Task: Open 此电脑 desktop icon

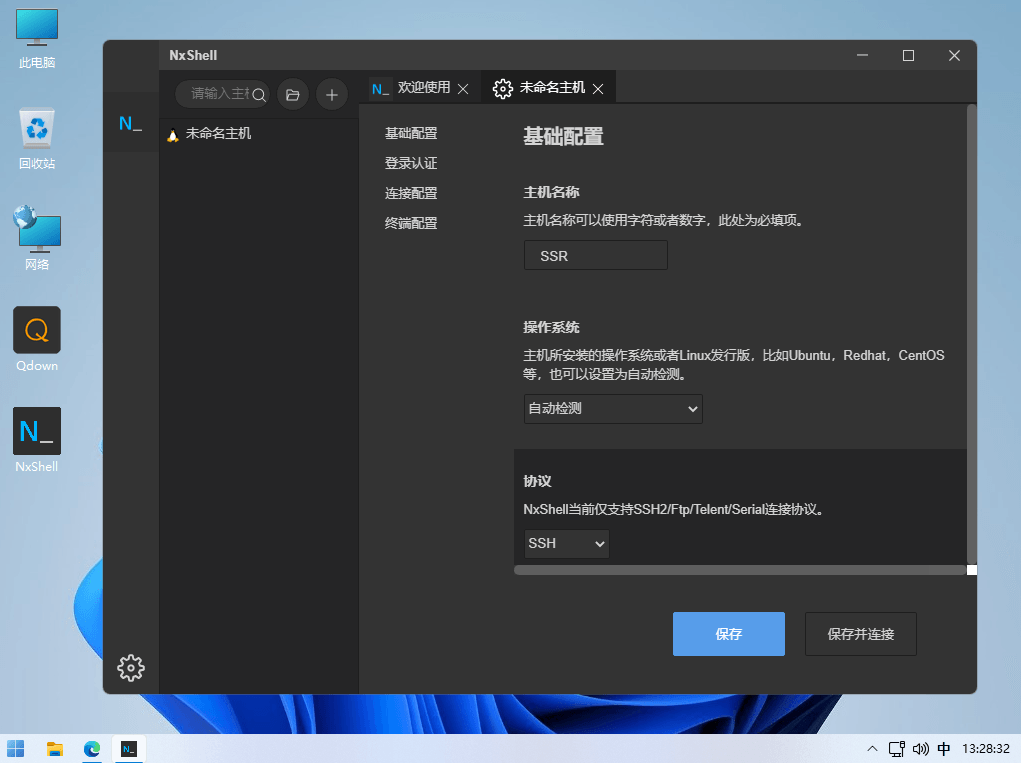Action: [x=37, y=39]
